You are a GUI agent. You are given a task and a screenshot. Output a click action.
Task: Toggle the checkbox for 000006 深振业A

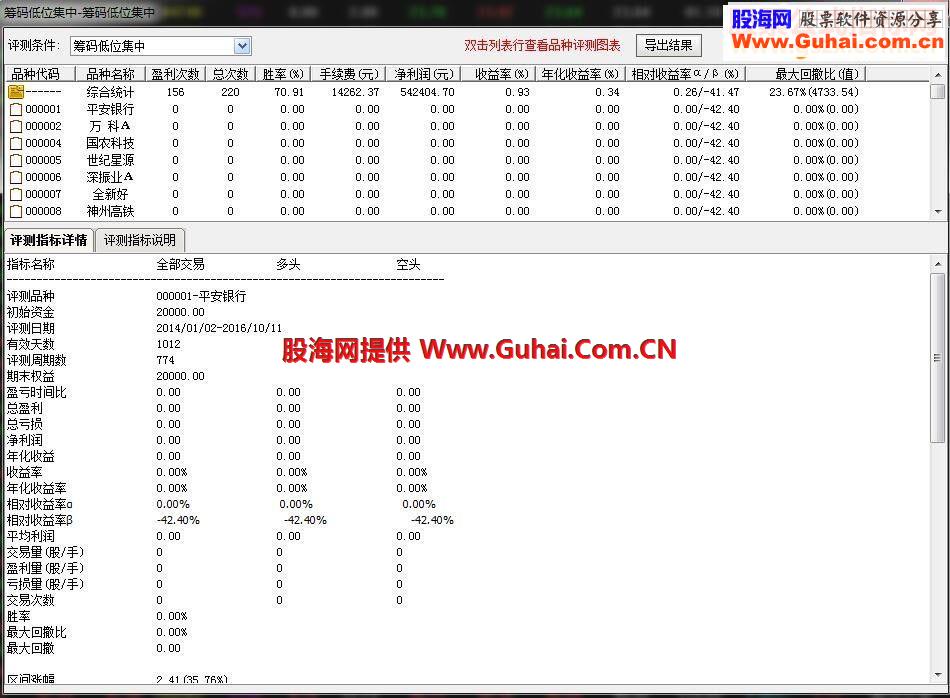(x=16, y=178)
